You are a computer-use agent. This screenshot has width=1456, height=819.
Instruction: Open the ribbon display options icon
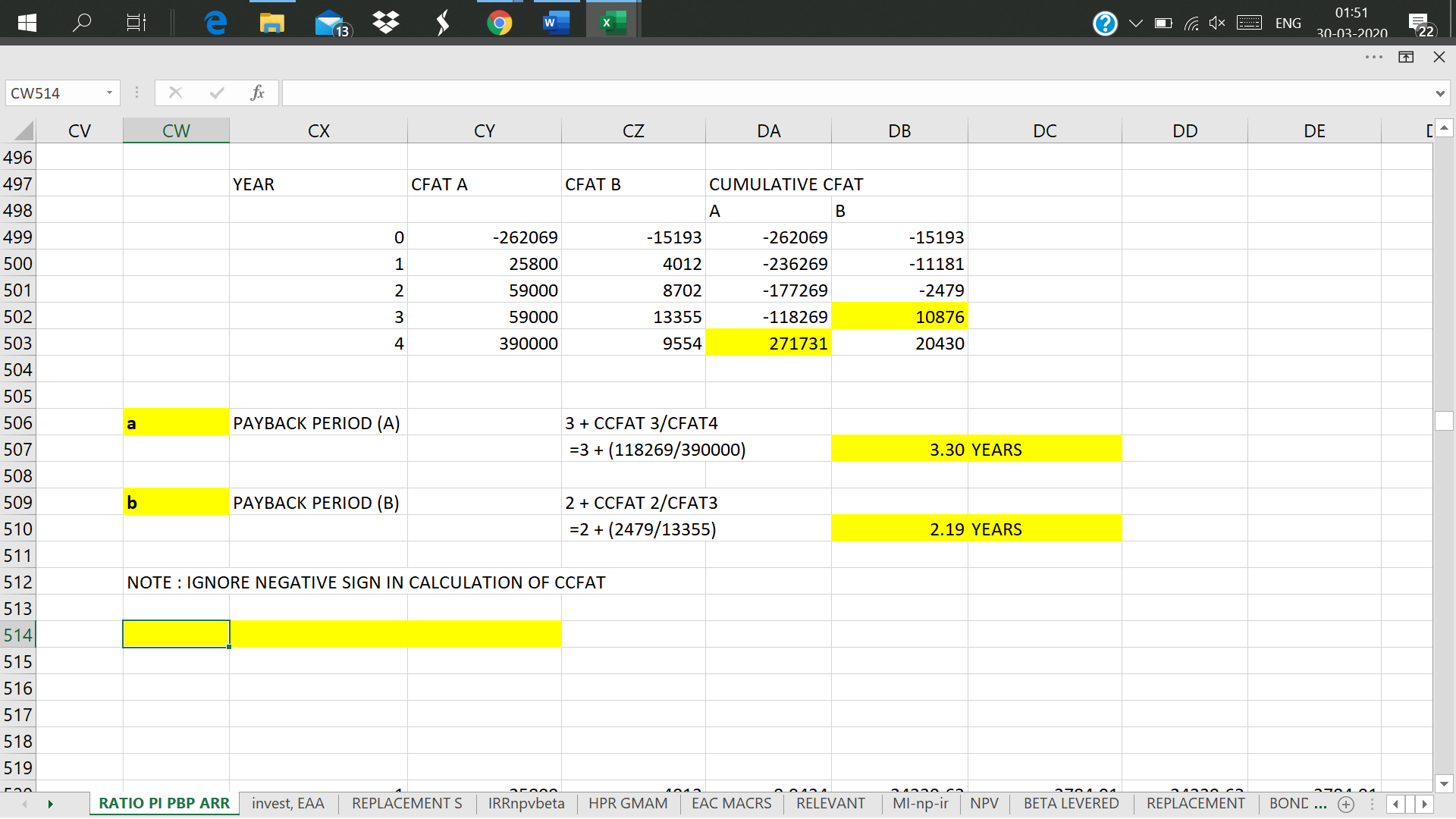coord(1406,57)
